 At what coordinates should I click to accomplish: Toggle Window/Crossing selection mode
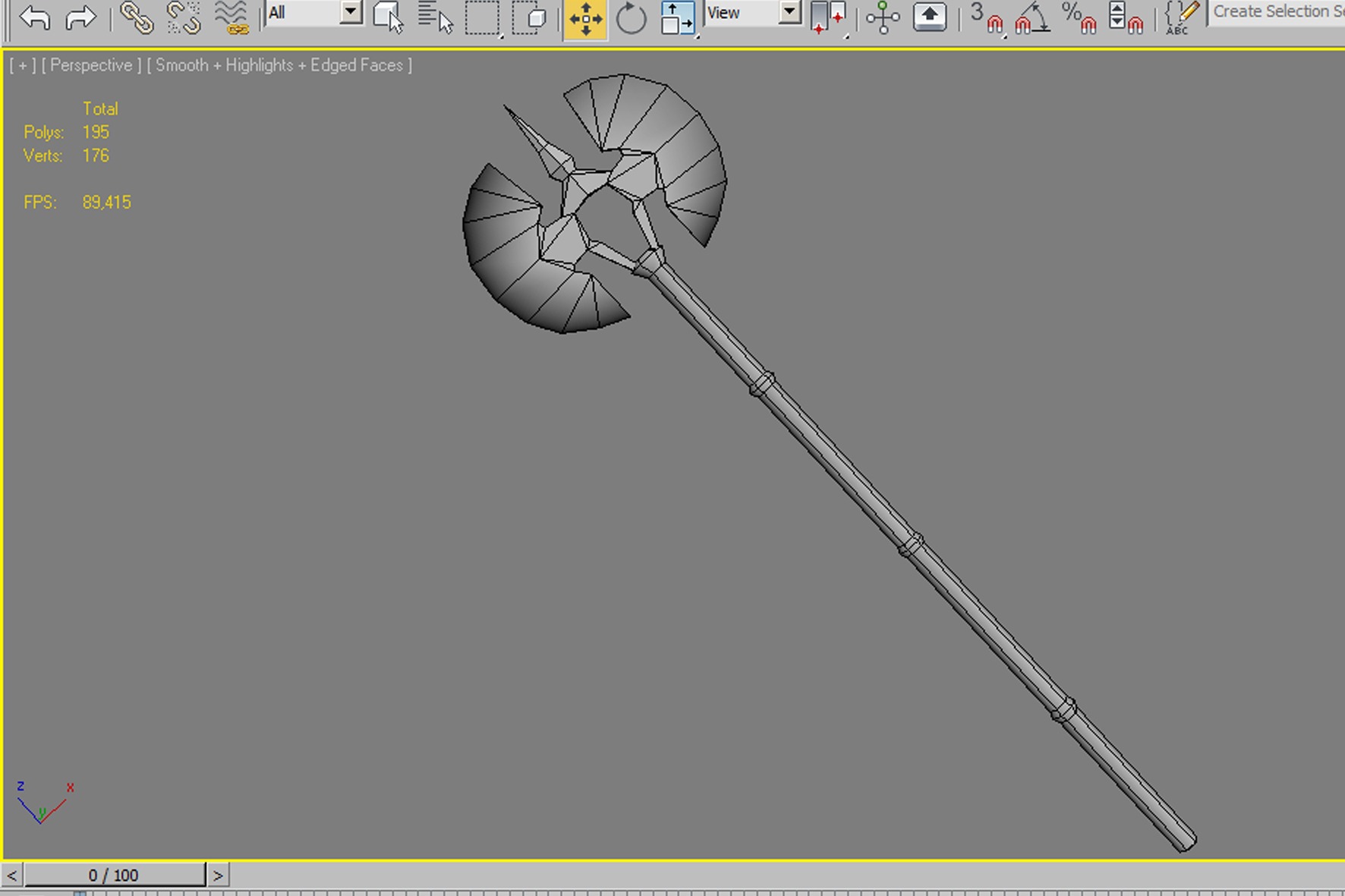(530, 17)
